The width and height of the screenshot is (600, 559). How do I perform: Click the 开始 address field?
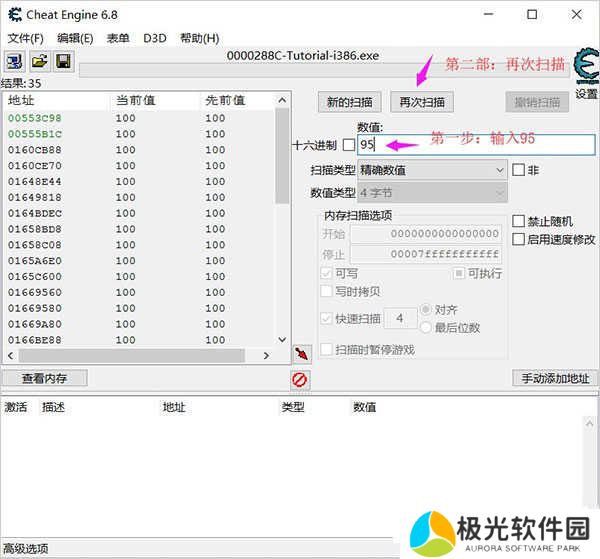pyautogui.click(x=426, y=233)
